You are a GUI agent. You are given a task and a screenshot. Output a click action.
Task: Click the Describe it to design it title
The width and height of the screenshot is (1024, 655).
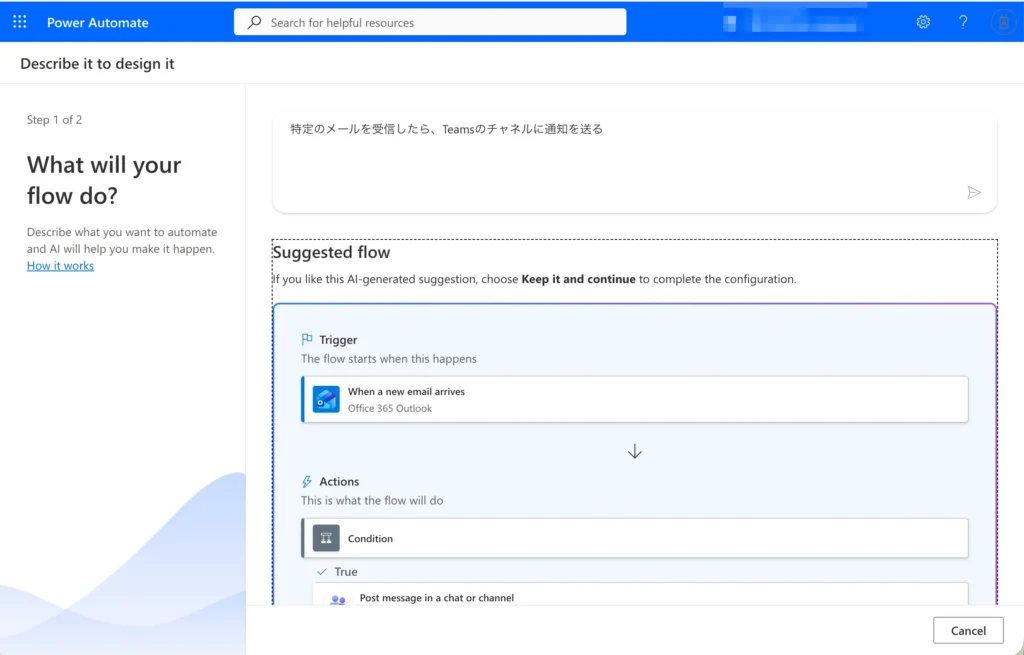tap(97, 63)
